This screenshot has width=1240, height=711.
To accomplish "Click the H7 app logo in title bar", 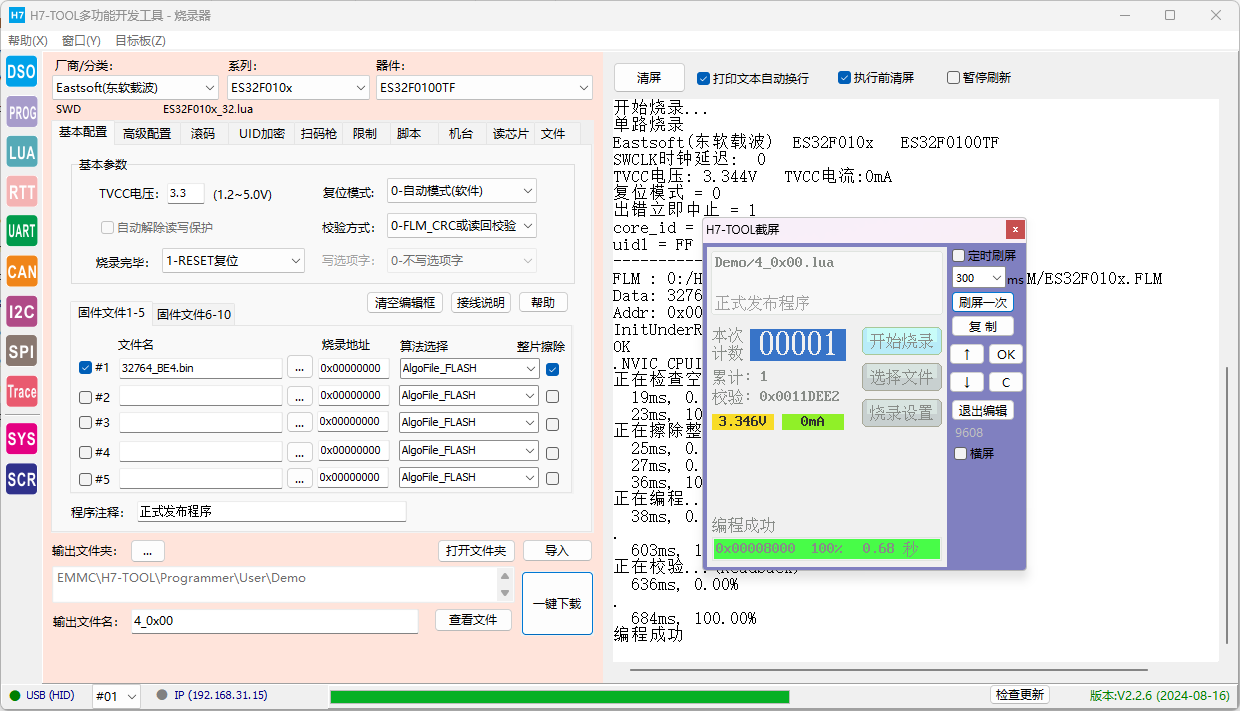I will click(17, 15).
